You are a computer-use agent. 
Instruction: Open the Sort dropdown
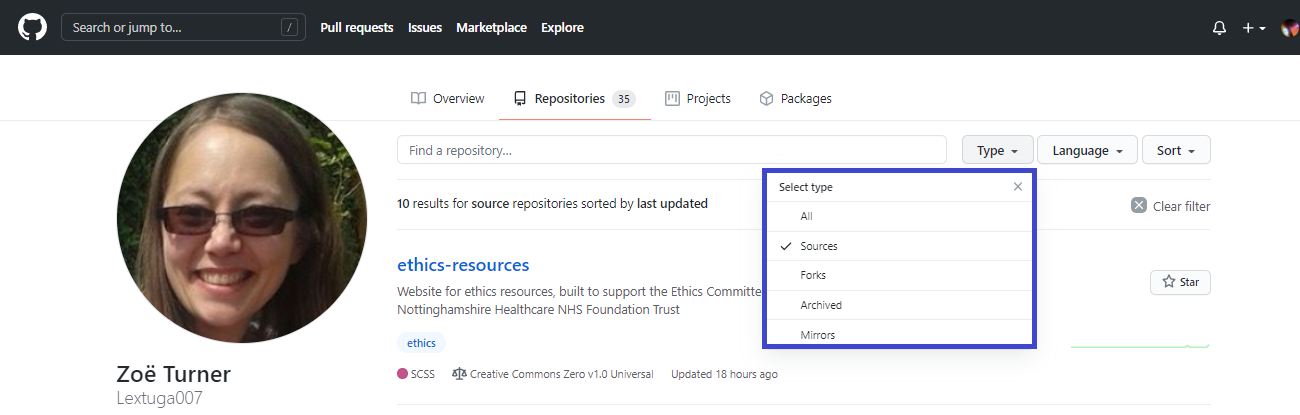click(x=1176, y=150)
